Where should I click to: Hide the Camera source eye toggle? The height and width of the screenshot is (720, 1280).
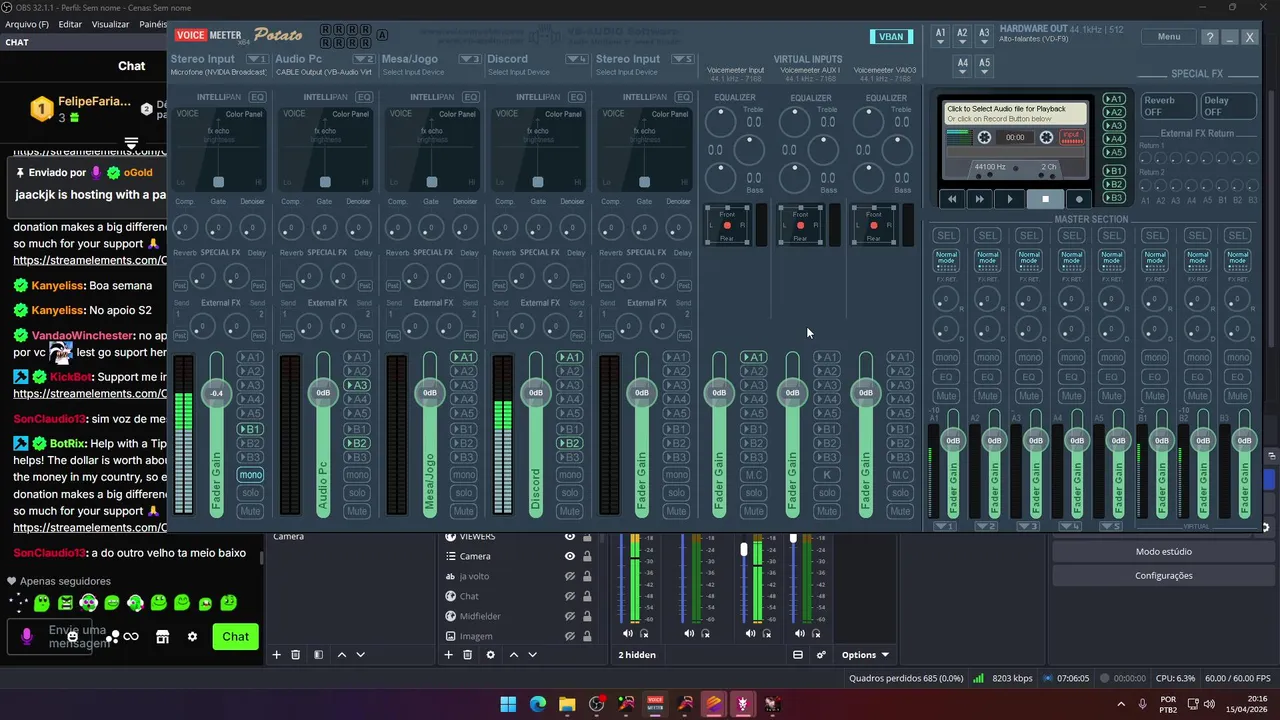(570, 556)
